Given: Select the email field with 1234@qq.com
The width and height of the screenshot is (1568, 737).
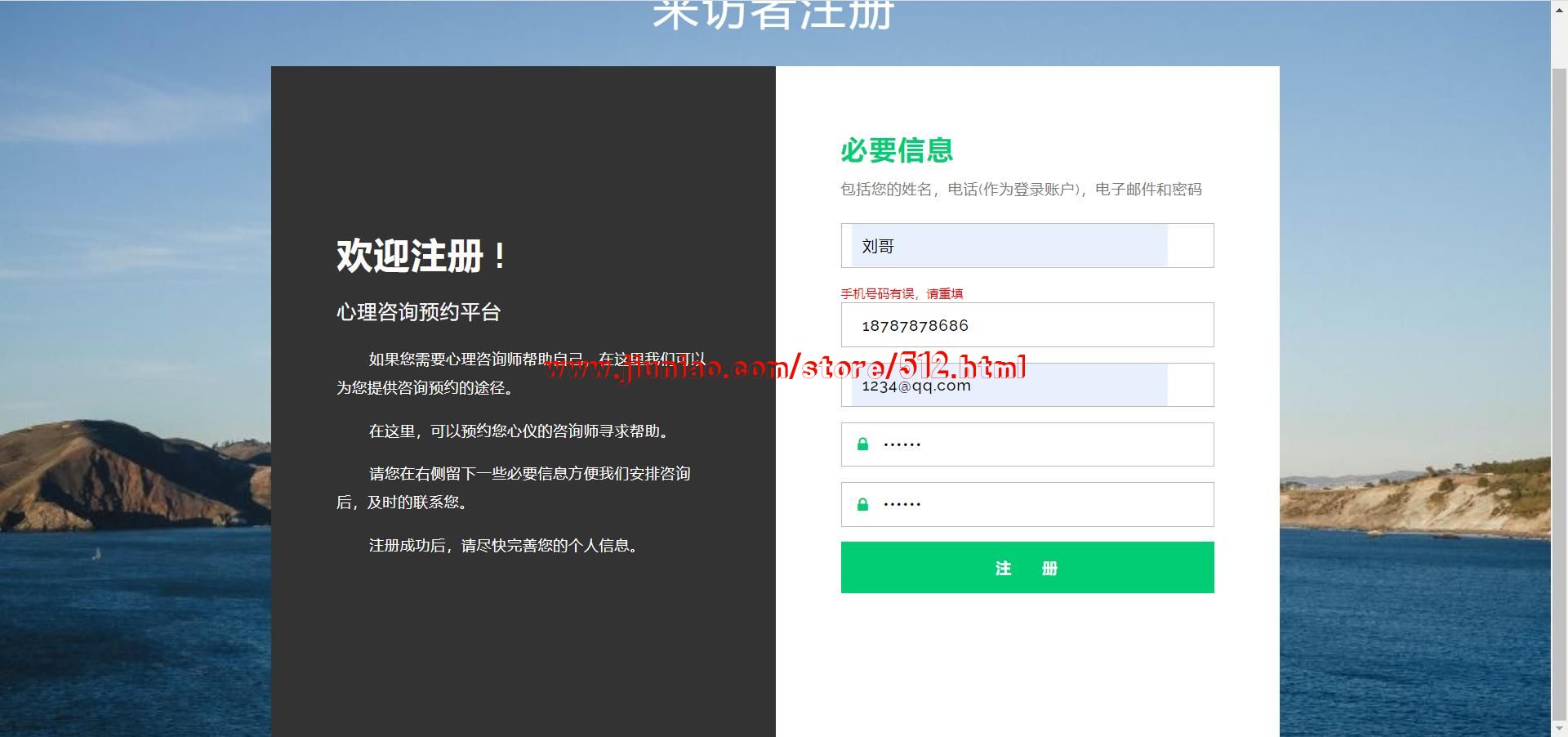Looking at the screenshot, I should pyautogui.click(x=1009, y=386).
